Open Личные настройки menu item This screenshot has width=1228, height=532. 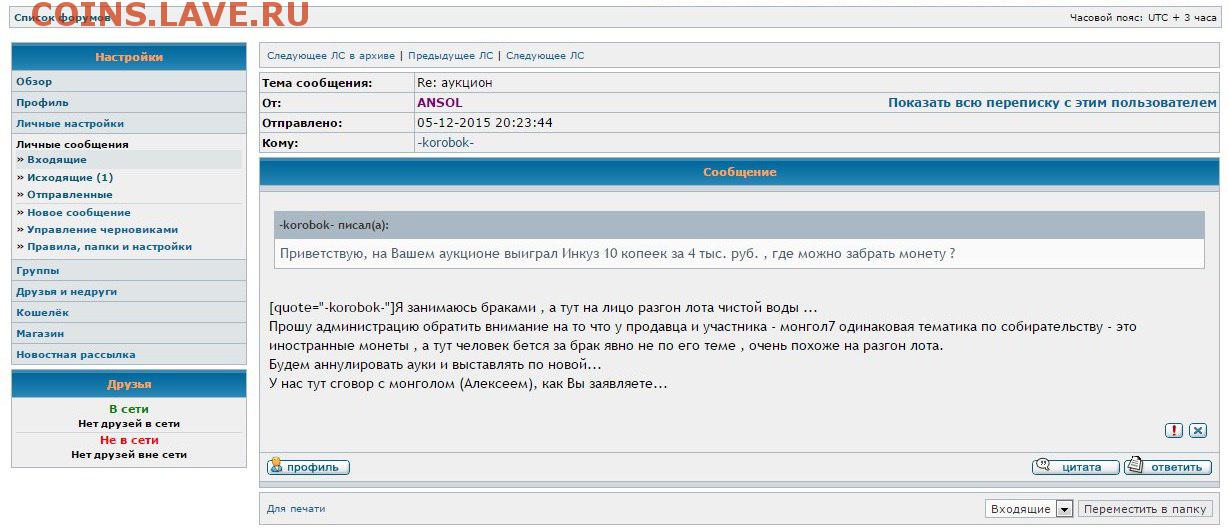point(70,124)
